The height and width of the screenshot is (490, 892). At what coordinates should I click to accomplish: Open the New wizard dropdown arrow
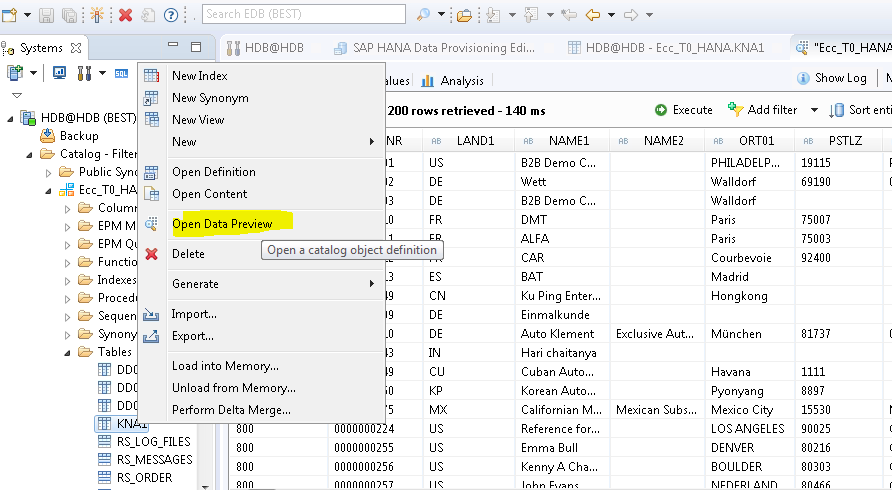click(x=27, y=15)
